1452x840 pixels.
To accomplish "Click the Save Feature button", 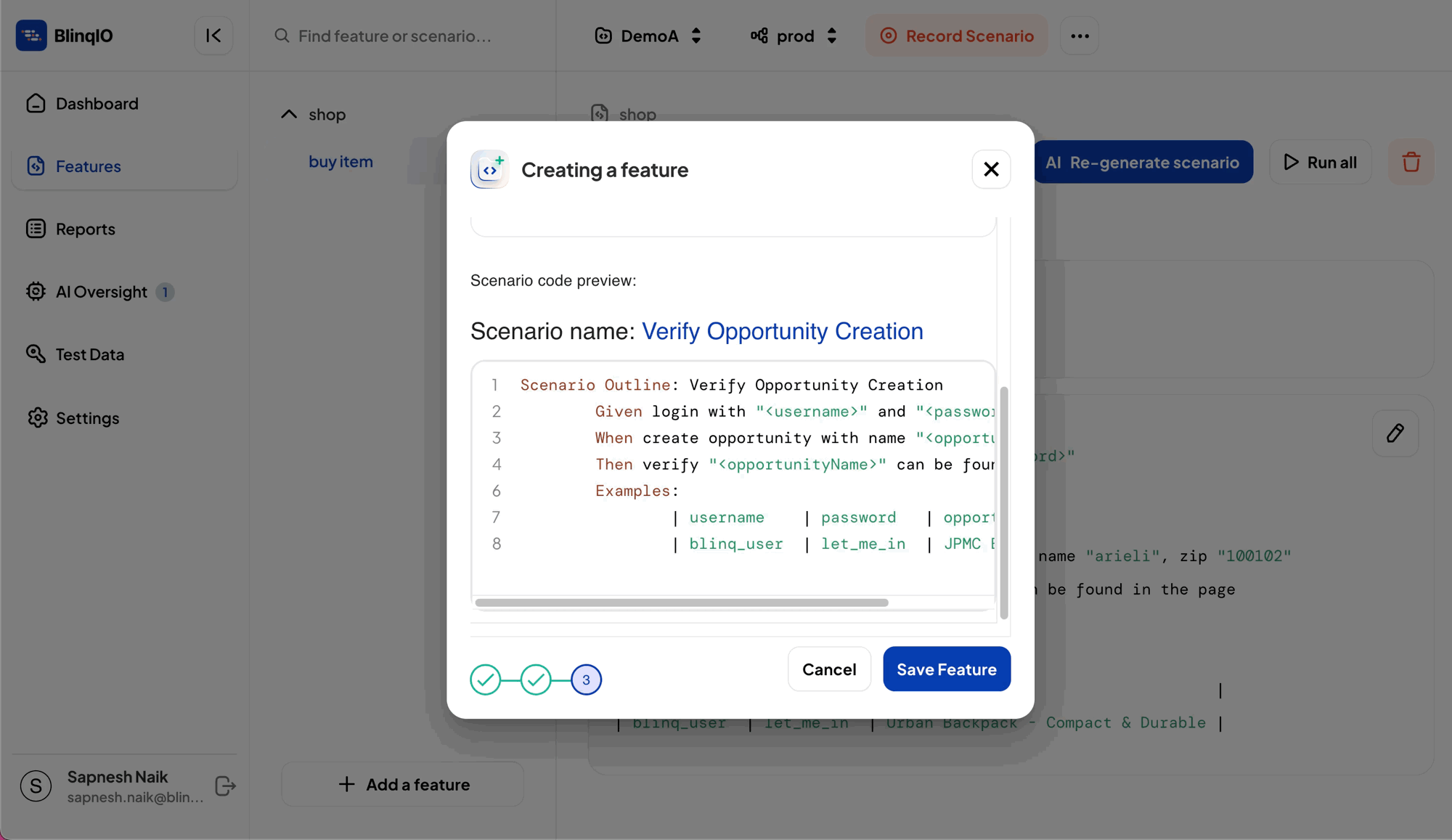I will 947,669.
